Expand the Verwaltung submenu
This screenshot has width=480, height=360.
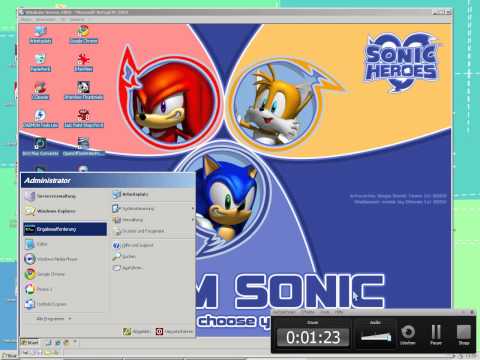click(x=153, y=220)
